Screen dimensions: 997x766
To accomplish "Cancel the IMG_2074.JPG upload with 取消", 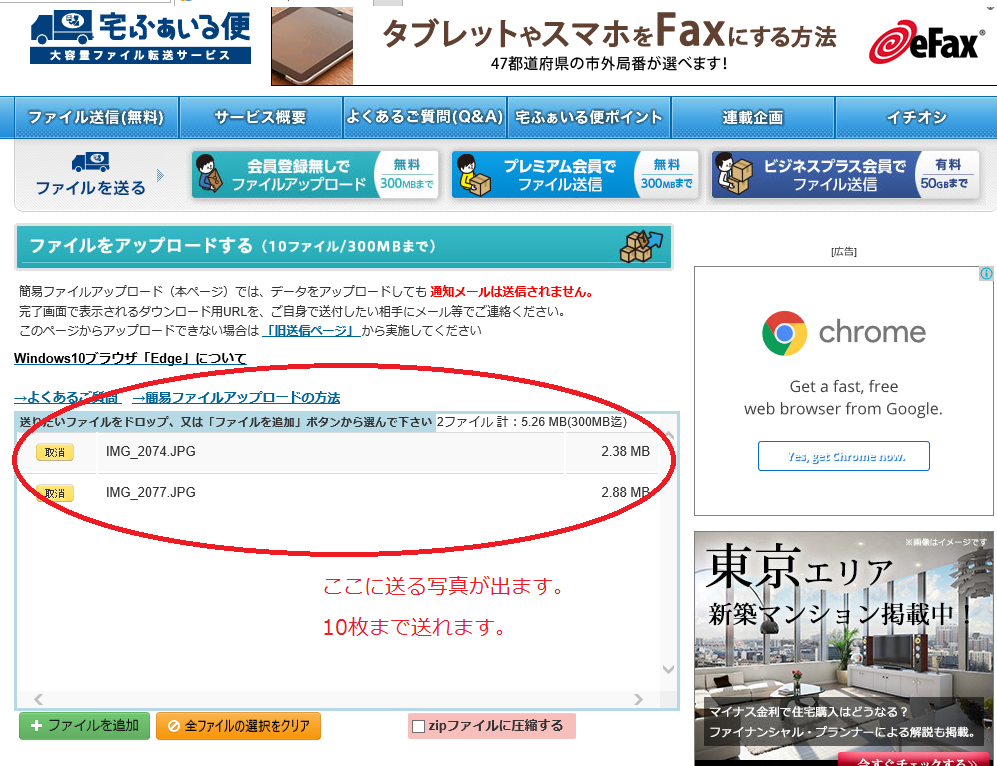I will (x=54, y=452).
